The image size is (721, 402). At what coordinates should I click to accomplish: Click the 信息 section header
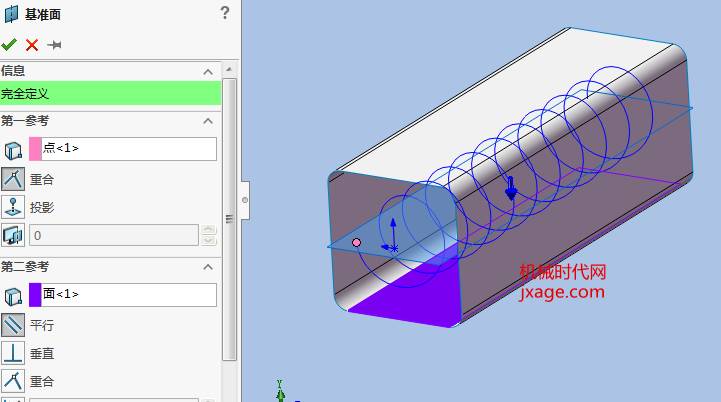point(110,71)
